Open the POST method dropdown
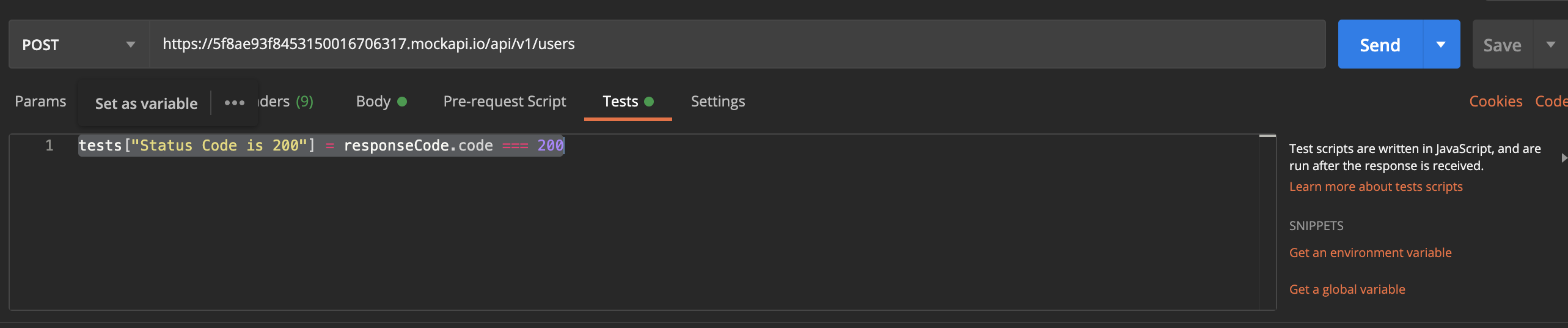The height and width of the screenshot is (328, 1568). (x=78, y=45)
